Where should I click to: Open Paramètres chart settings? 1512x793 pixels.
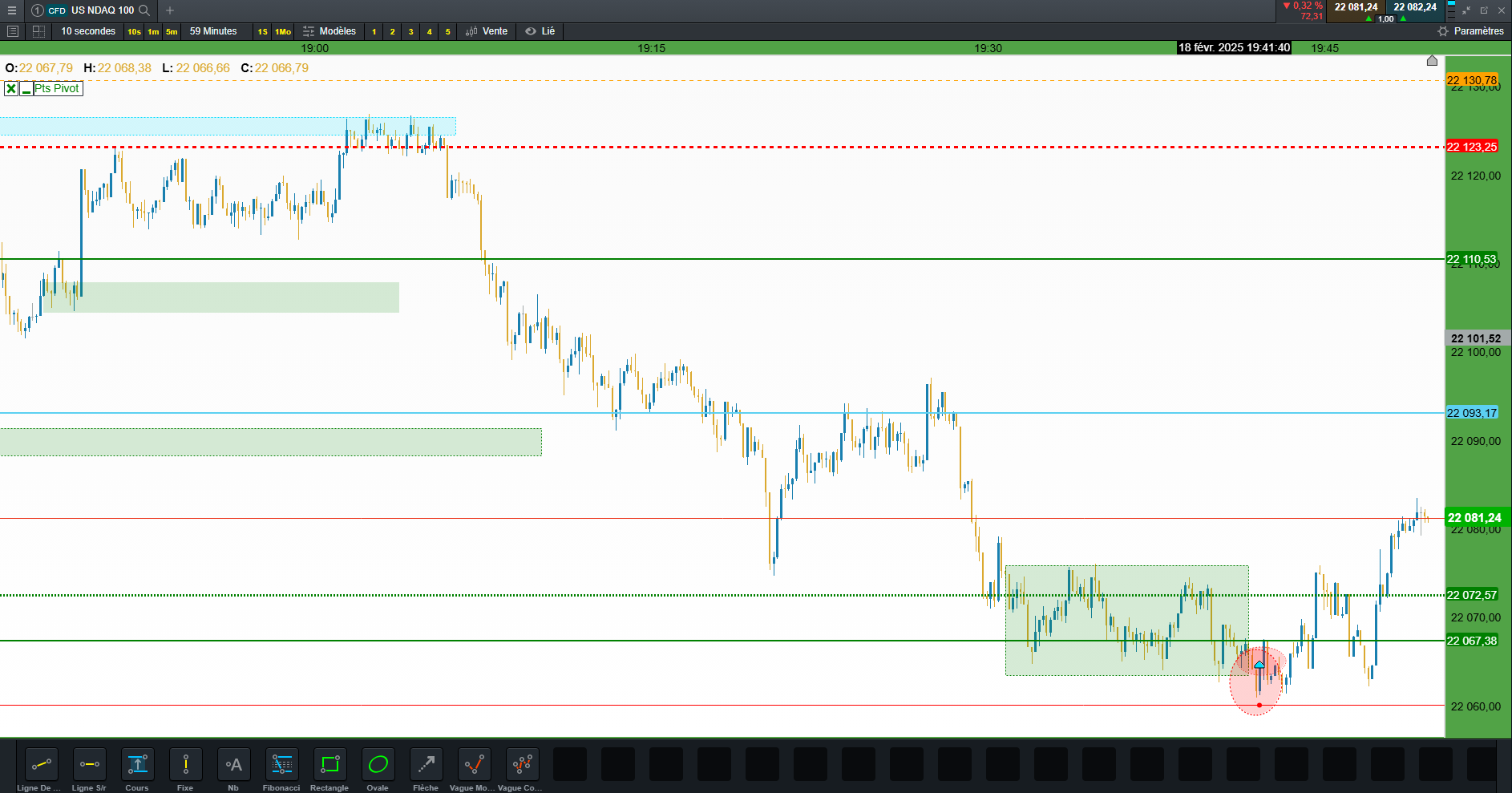1470,31
